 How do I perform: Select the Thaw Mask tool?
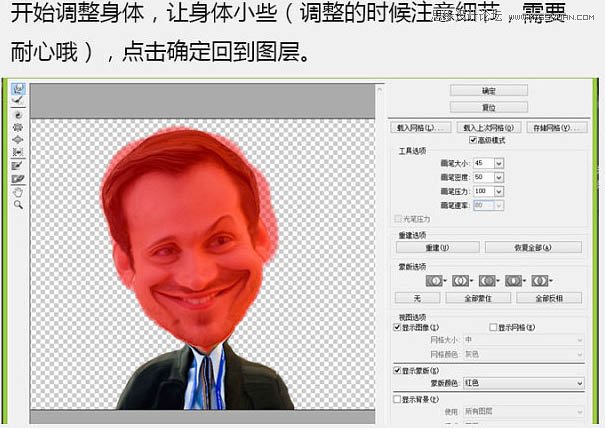[18, 179]
